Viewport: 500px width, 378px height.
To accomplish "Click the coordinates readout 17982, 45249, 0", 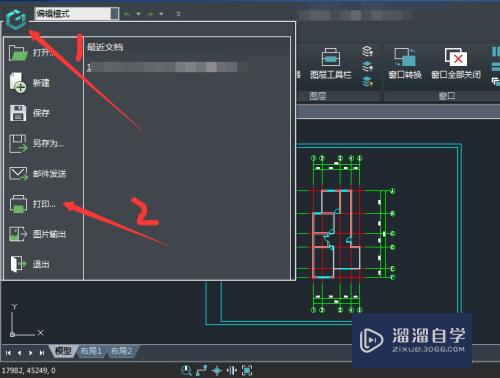I will [x=29, y=370].
